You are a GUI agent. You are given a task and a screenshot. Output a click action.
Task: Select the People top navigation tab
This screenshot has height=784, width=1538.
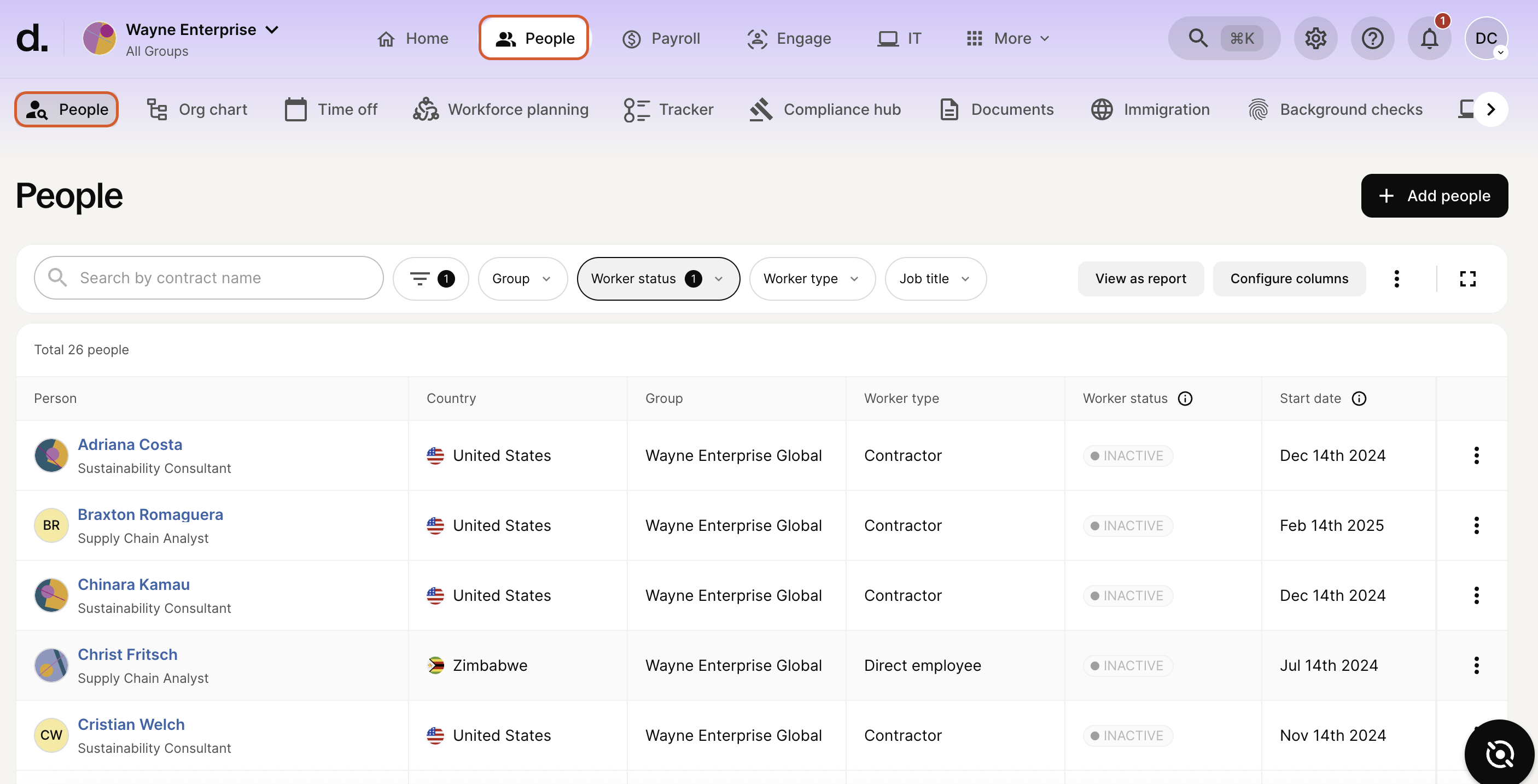(534, 38)
